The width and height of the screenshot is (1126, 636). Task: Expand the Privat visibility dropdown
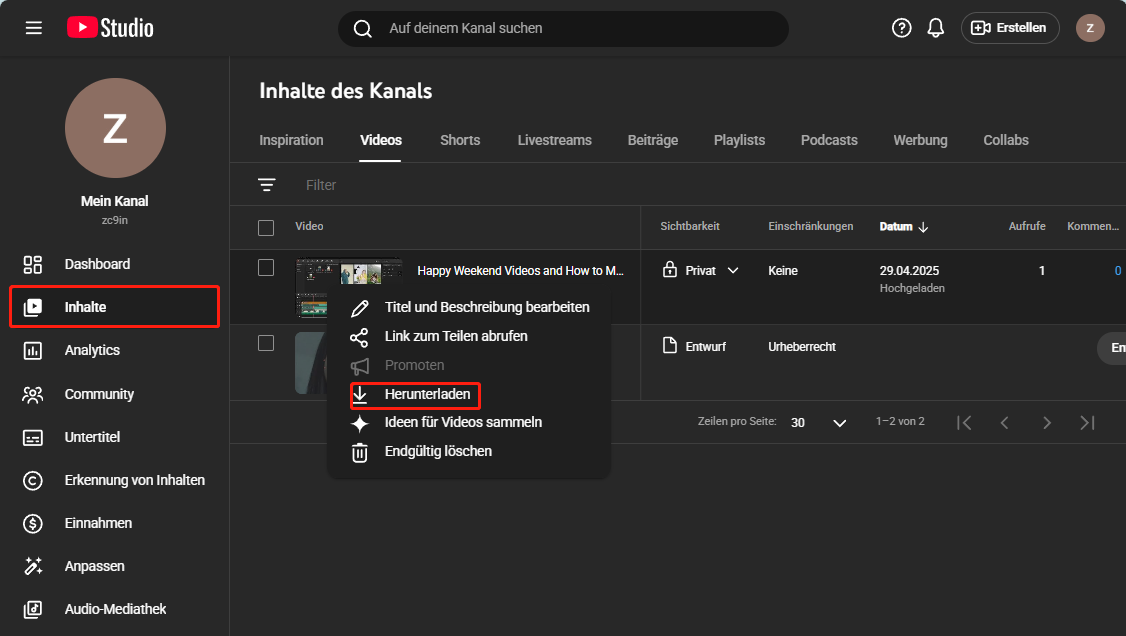tap(732, 270)
